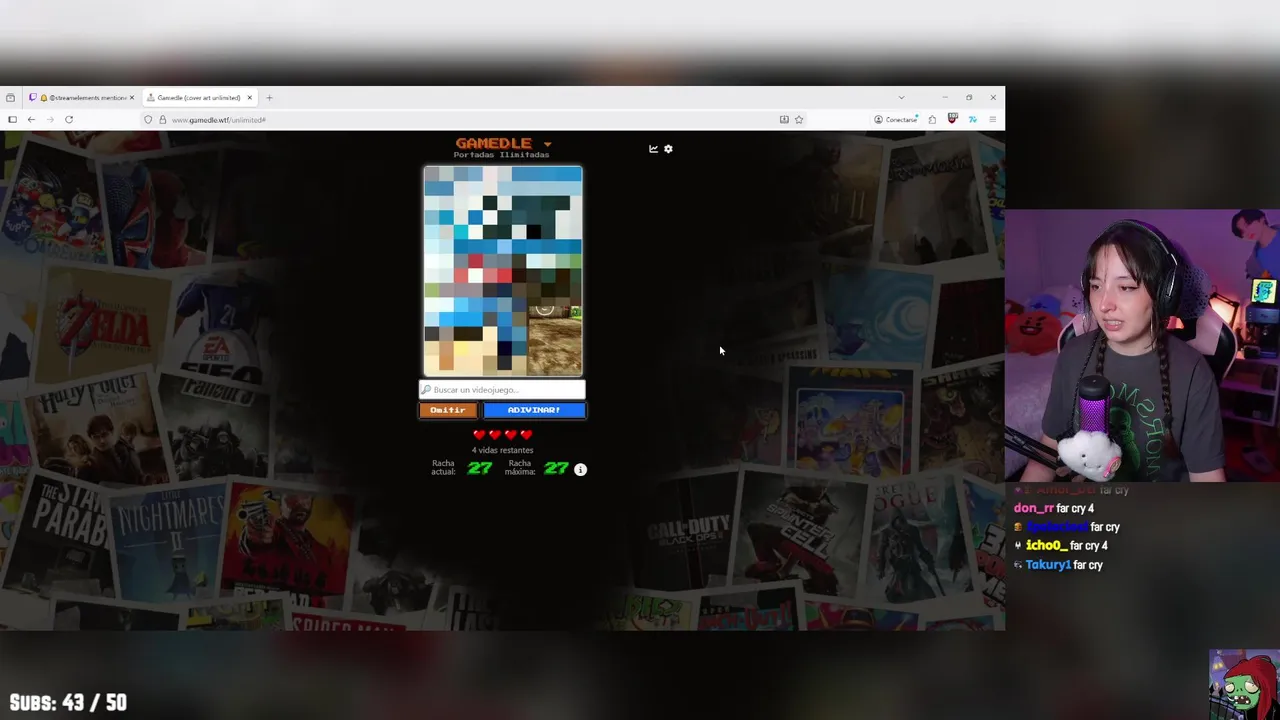Click the 'Portadas Ilimitadas' subtitle
The width and height of the screenshot is (1280, 720).
coord(501,156)
